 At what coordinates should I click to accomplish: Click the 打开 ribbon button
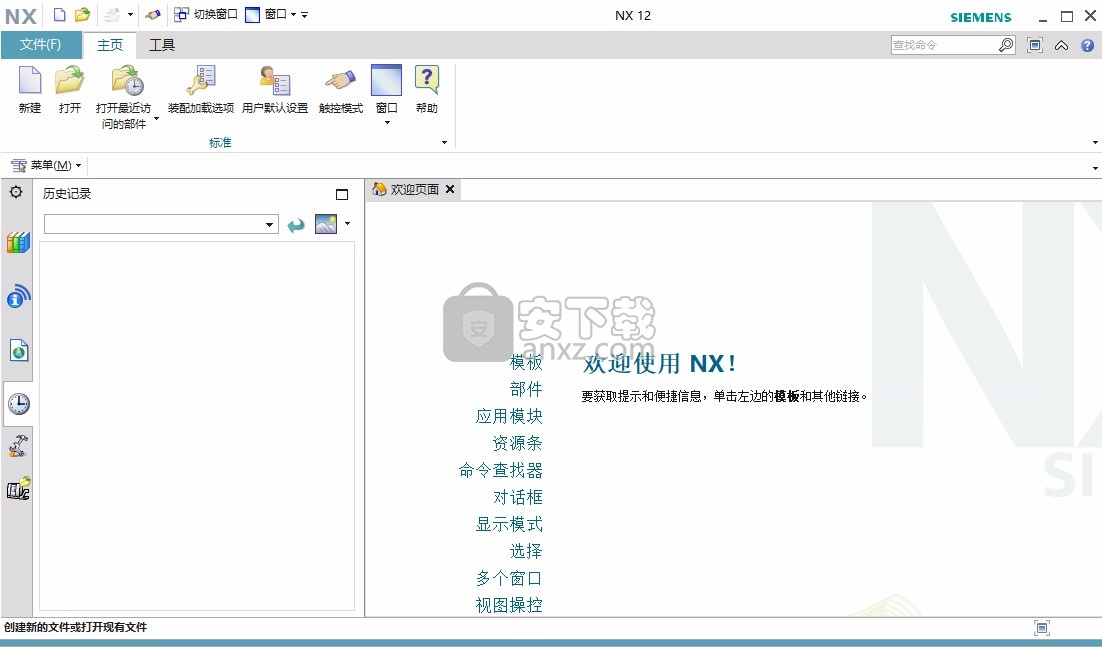point(70,89)
